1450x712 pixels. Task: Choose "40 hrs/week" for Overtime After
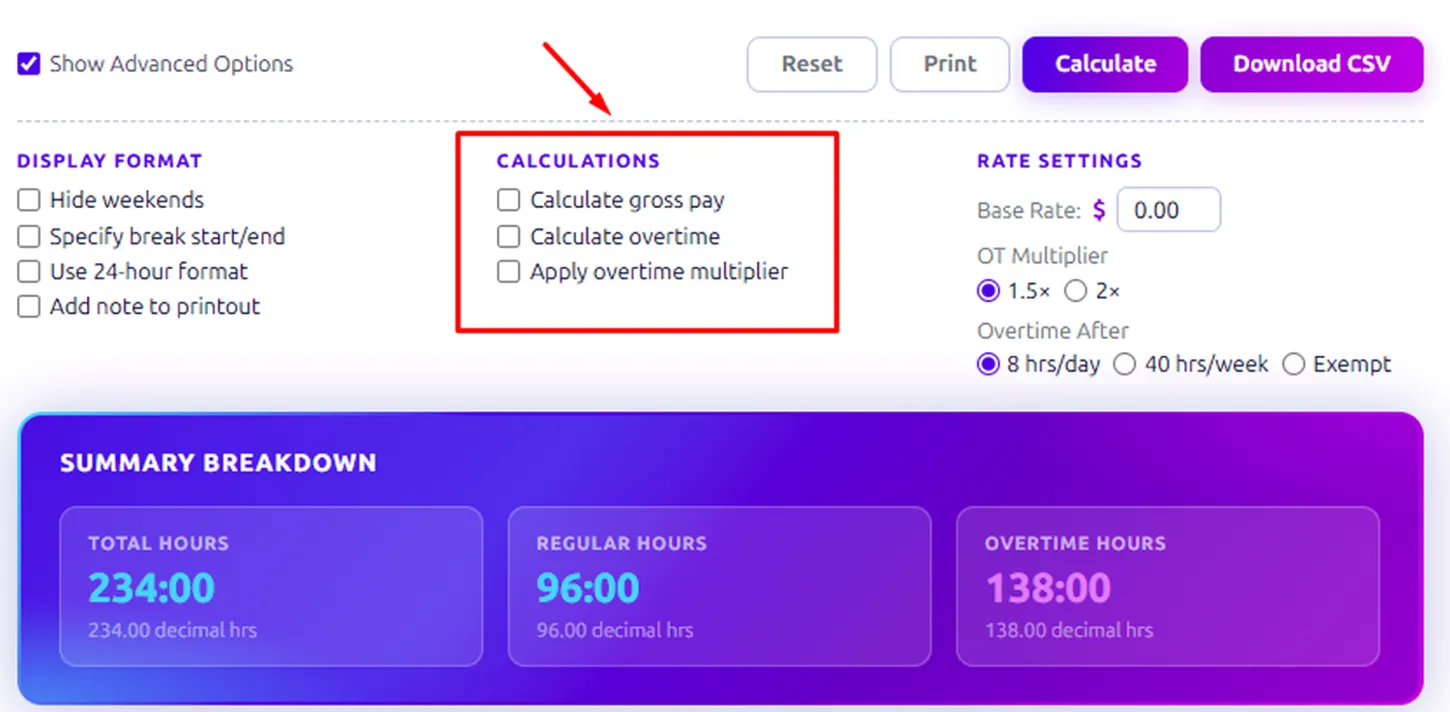(x=1124, y=364)
